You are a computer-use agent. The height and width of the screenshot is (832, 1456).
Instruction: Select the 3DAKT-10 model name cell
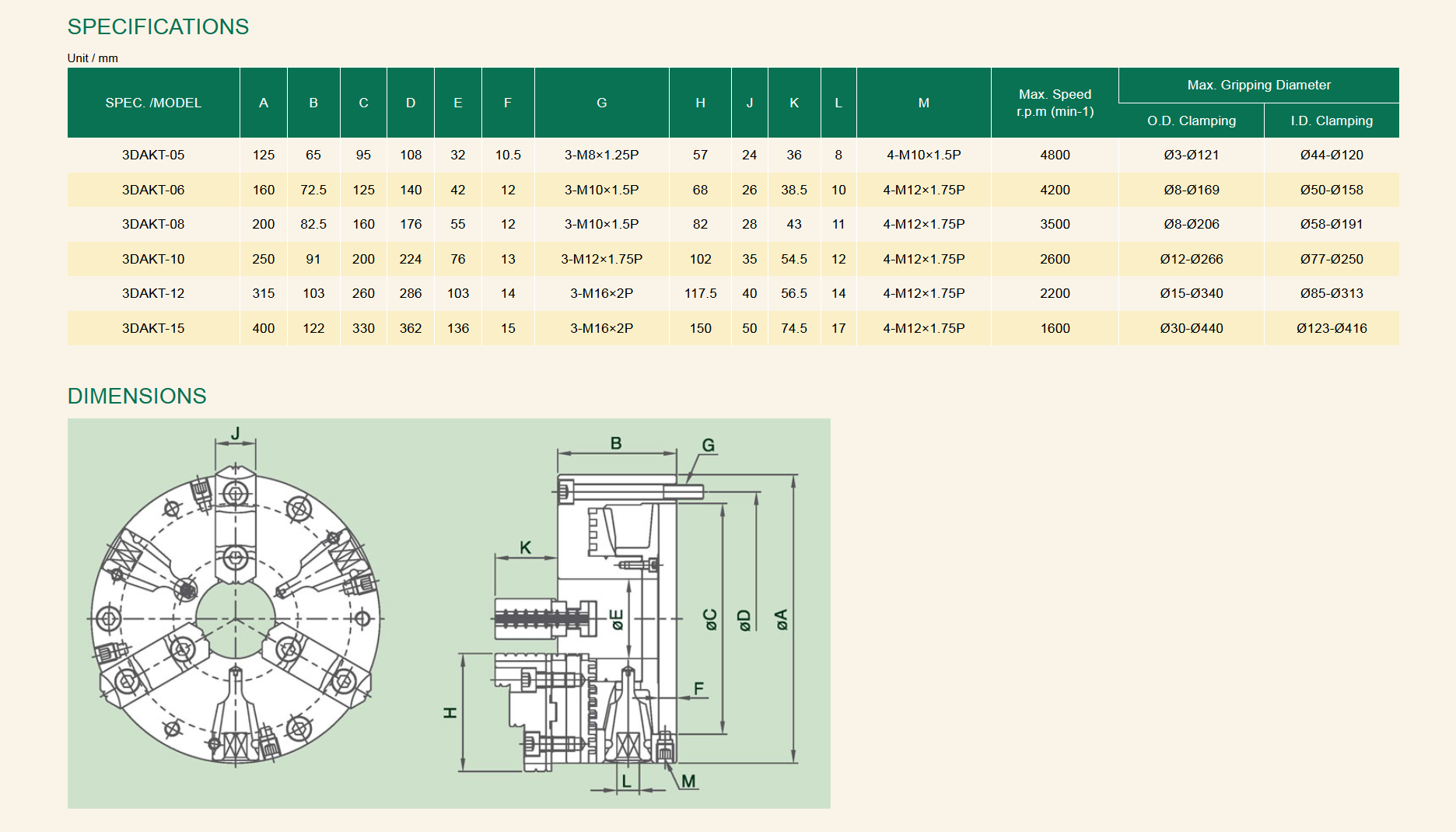(153, 259)
